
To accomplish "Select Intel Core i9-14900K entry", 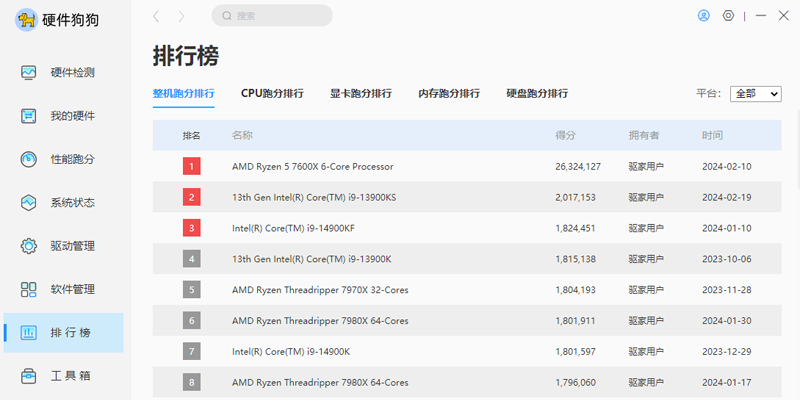I will click(291, 352).
